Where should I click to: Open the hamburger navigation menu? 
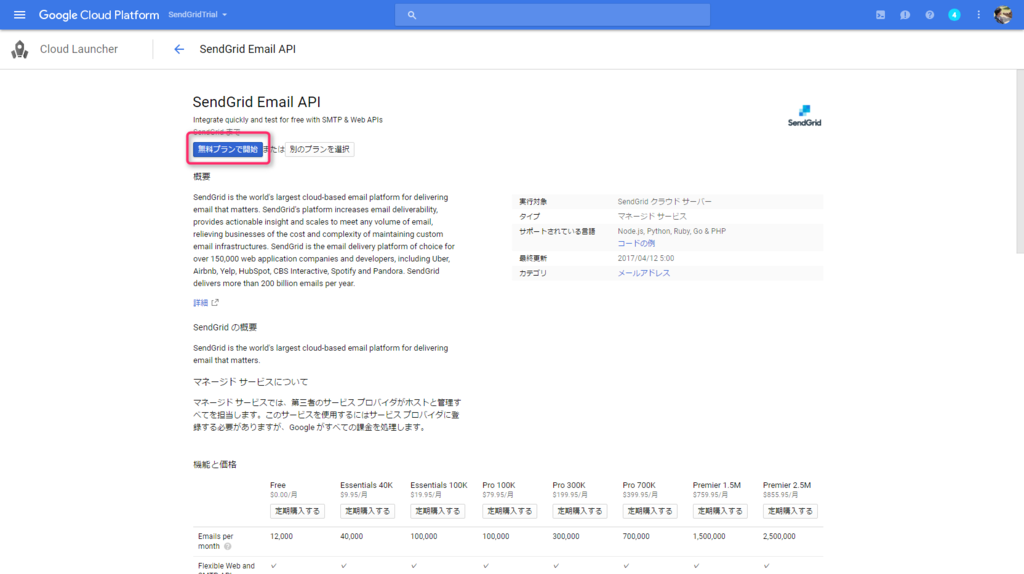tap(20, 14)
